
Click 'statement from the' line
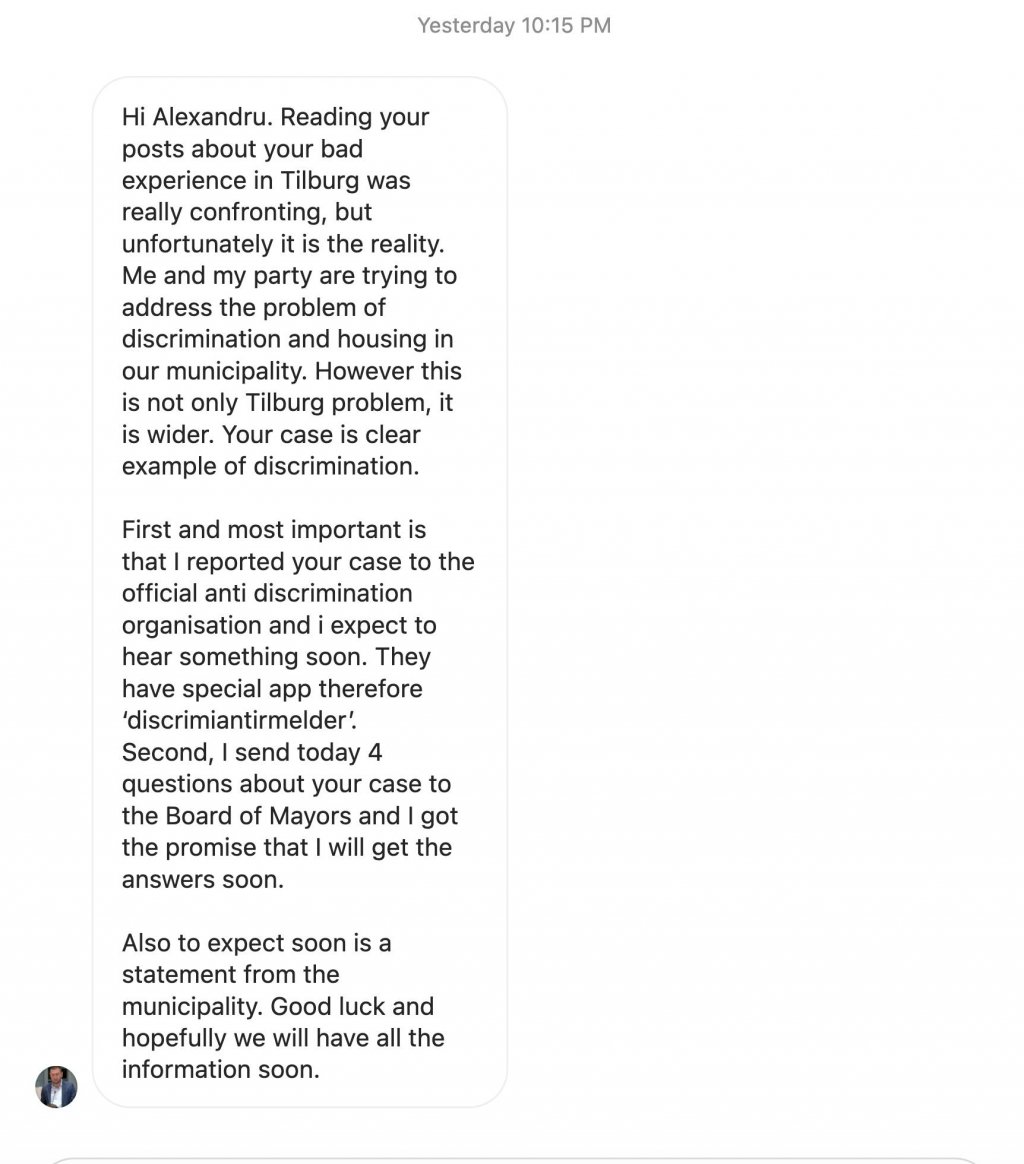point(230,974)
